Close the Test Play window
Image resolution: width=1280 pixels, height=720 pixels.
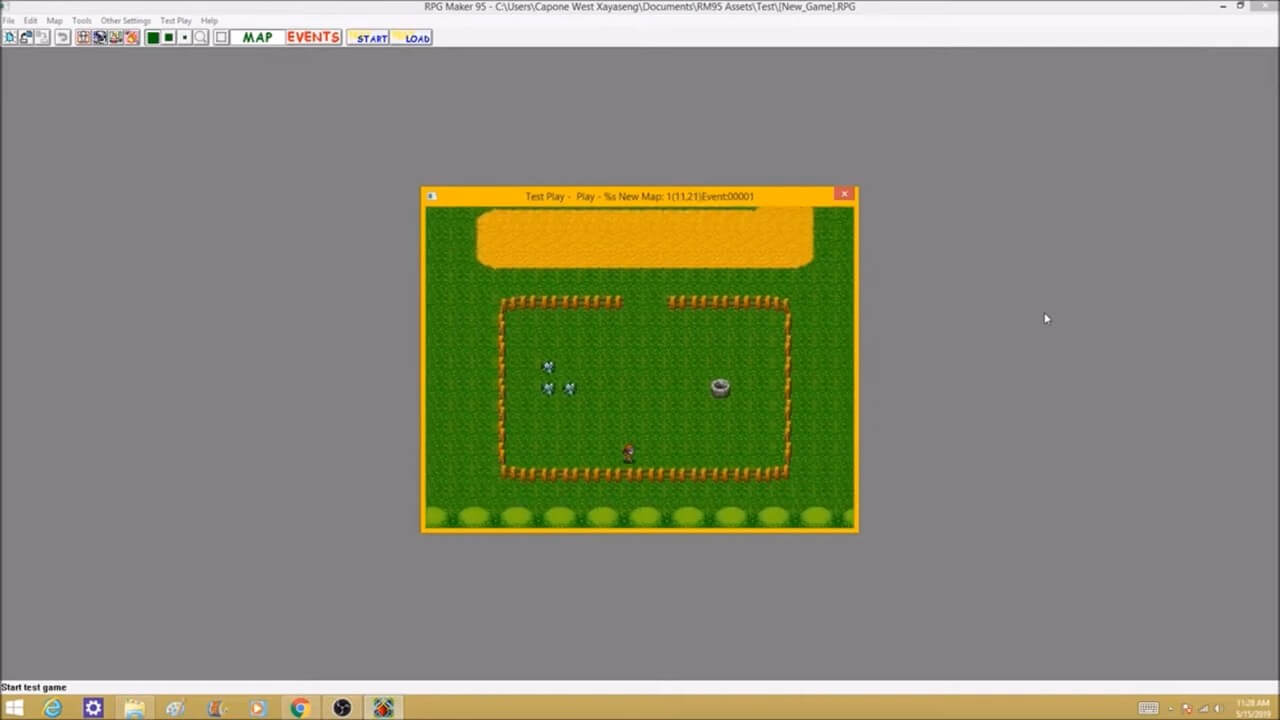(x=844, y=194)
